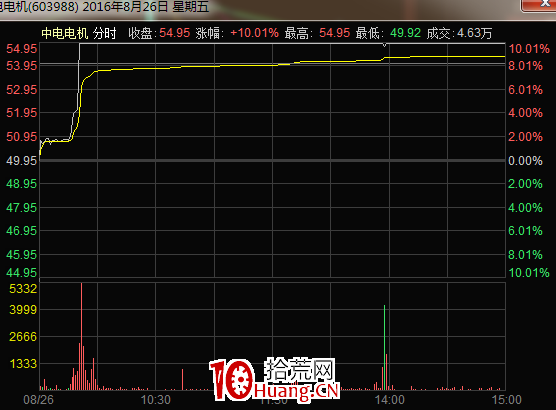The width and height of the screenshot is (556, 410).
Task: Click the 最低 value 49.92
Action: click(x=405, y=33)
